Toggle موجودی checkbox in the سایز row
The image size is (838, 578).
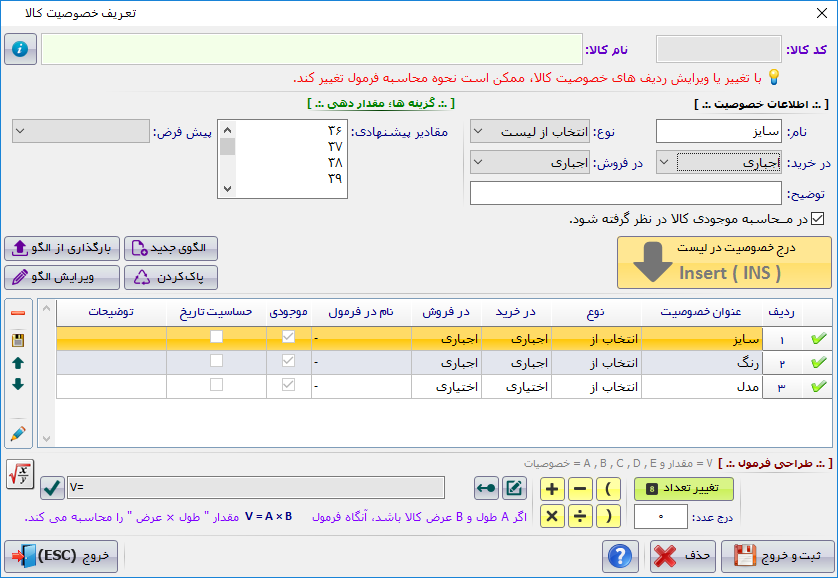tap(289, 337)
